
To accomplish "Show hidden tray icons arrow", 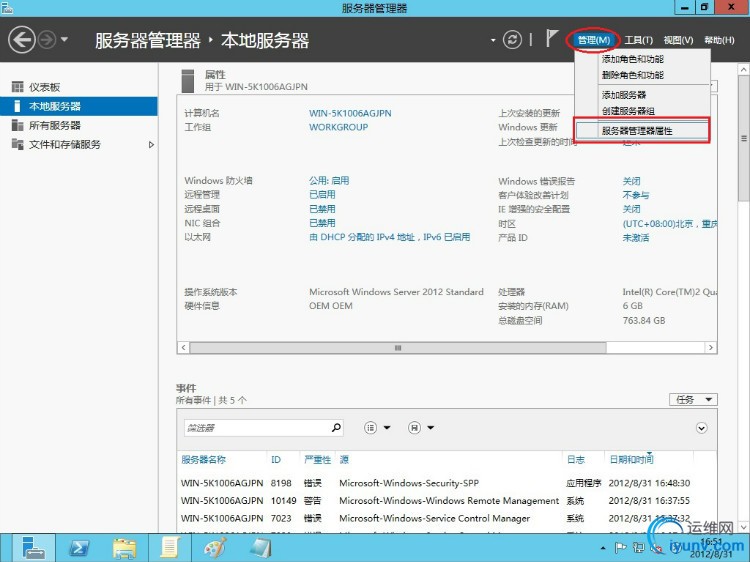I will [x=603, y=548].
